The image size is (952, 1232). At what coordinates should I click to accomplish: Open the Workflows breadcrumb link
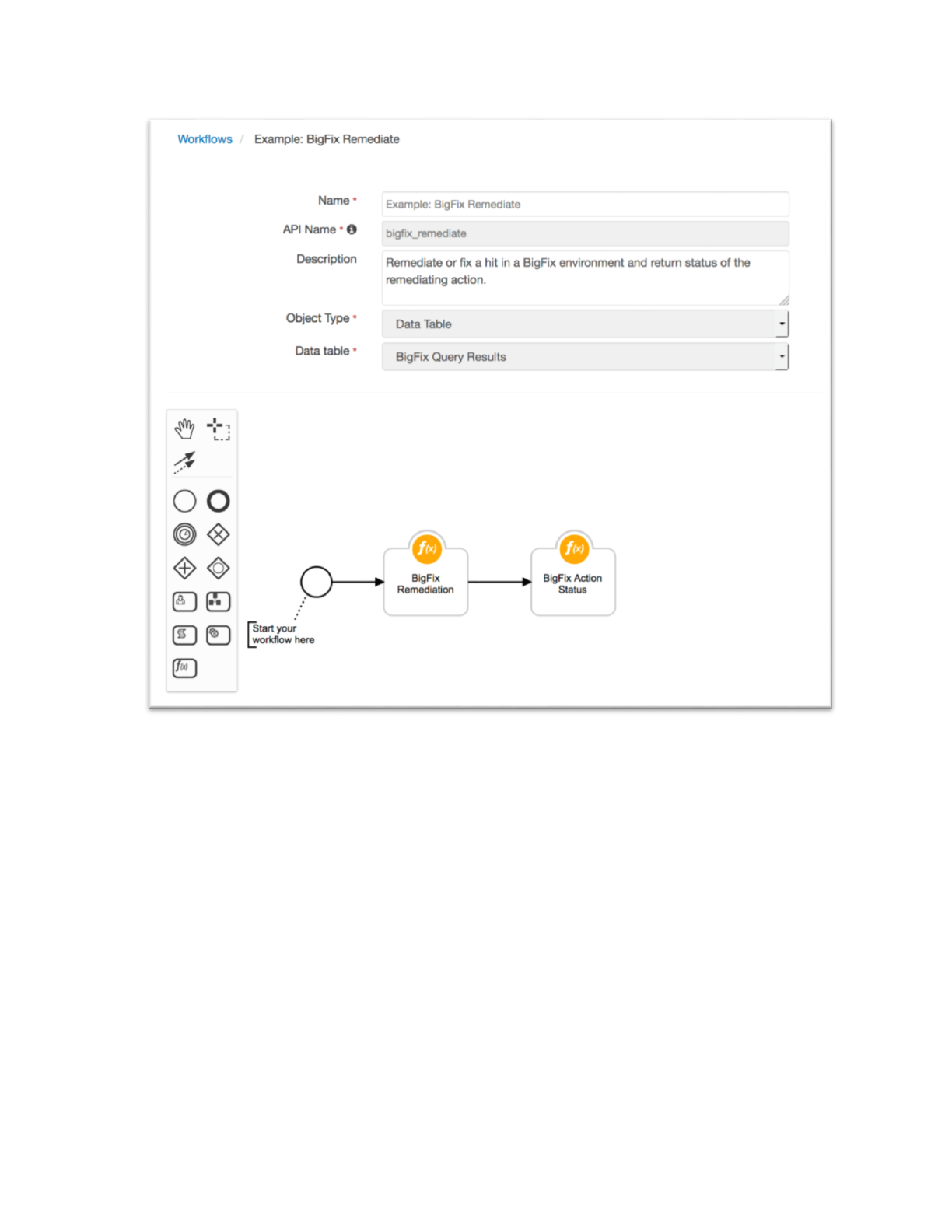tap(205, 139)
